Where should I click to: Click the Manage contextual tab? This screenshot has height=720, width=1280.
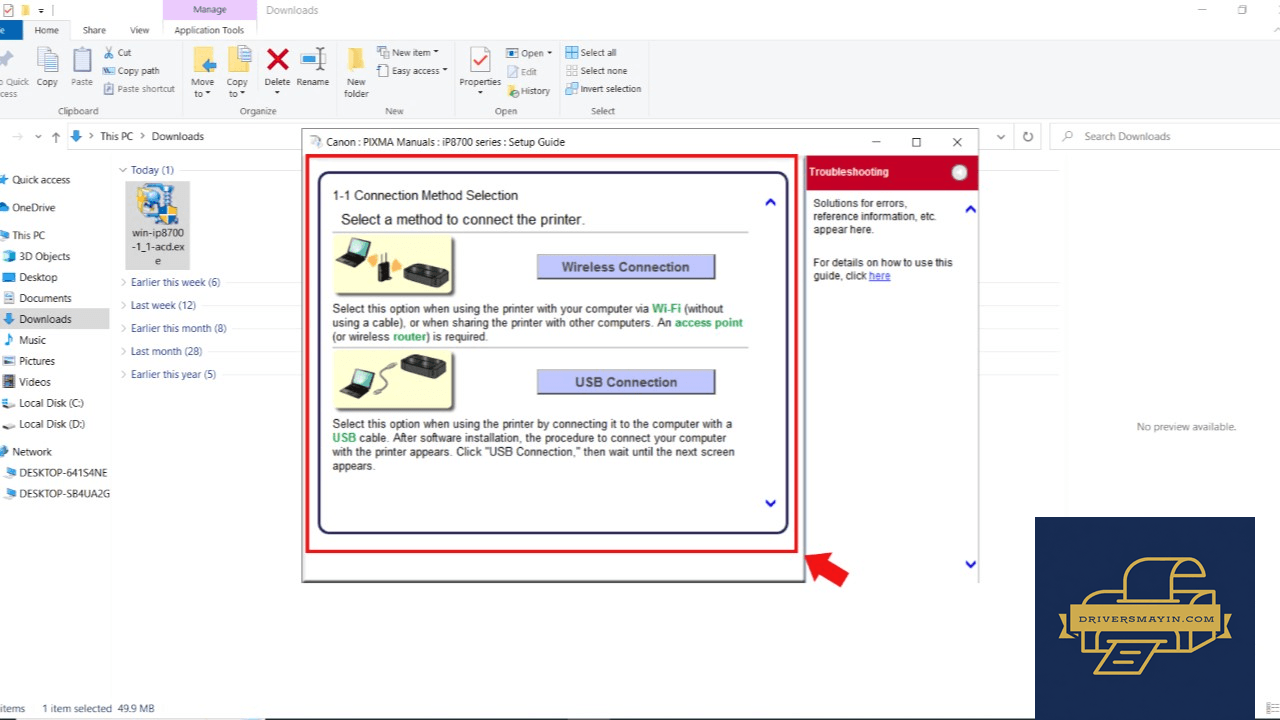[x=209, y=10]
